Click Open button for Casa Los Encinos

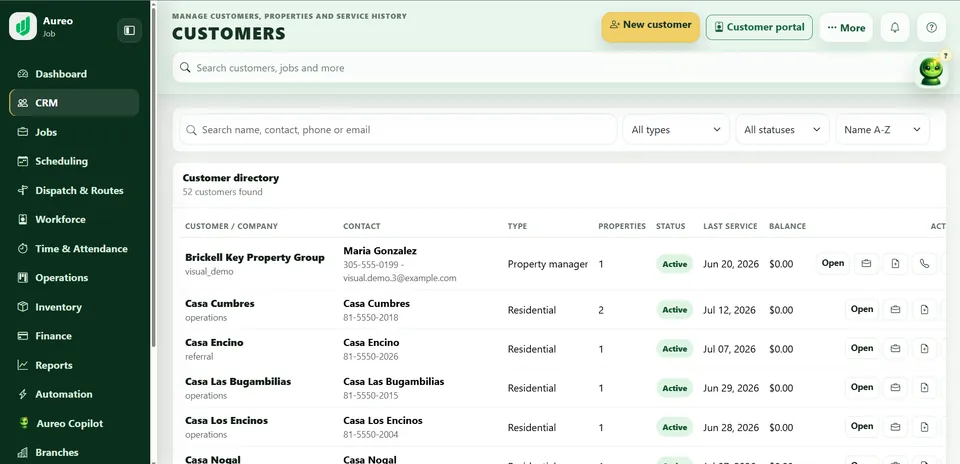(861, 426)
